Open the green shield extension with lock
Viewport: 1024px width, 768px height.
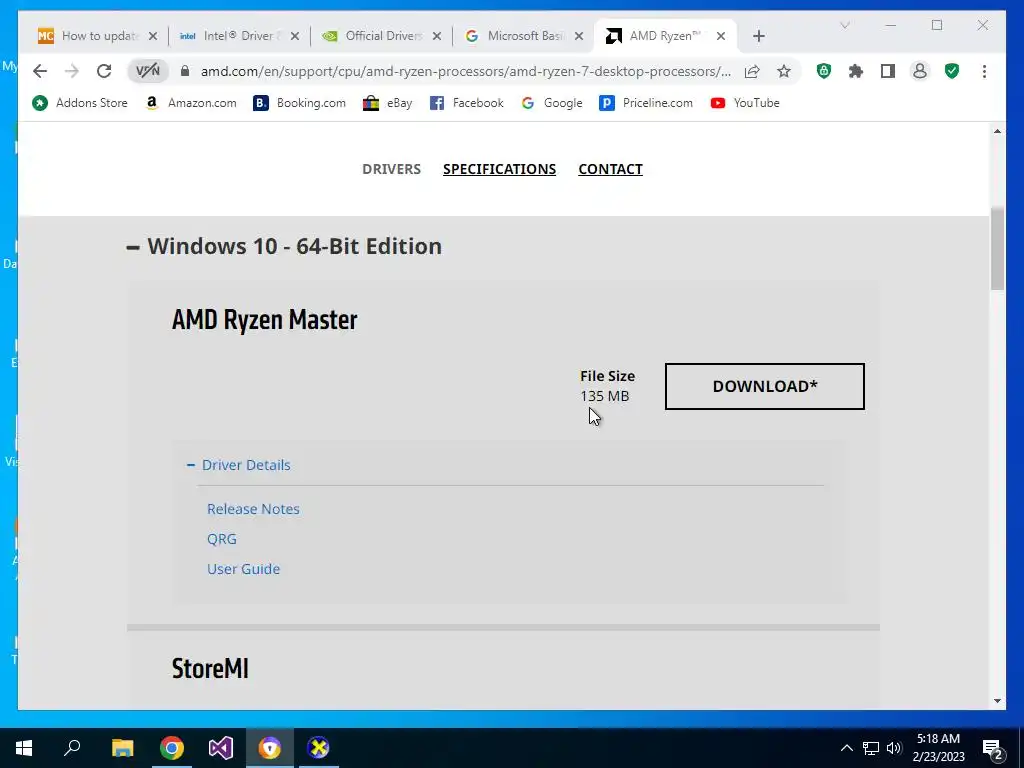coord(824,71)
